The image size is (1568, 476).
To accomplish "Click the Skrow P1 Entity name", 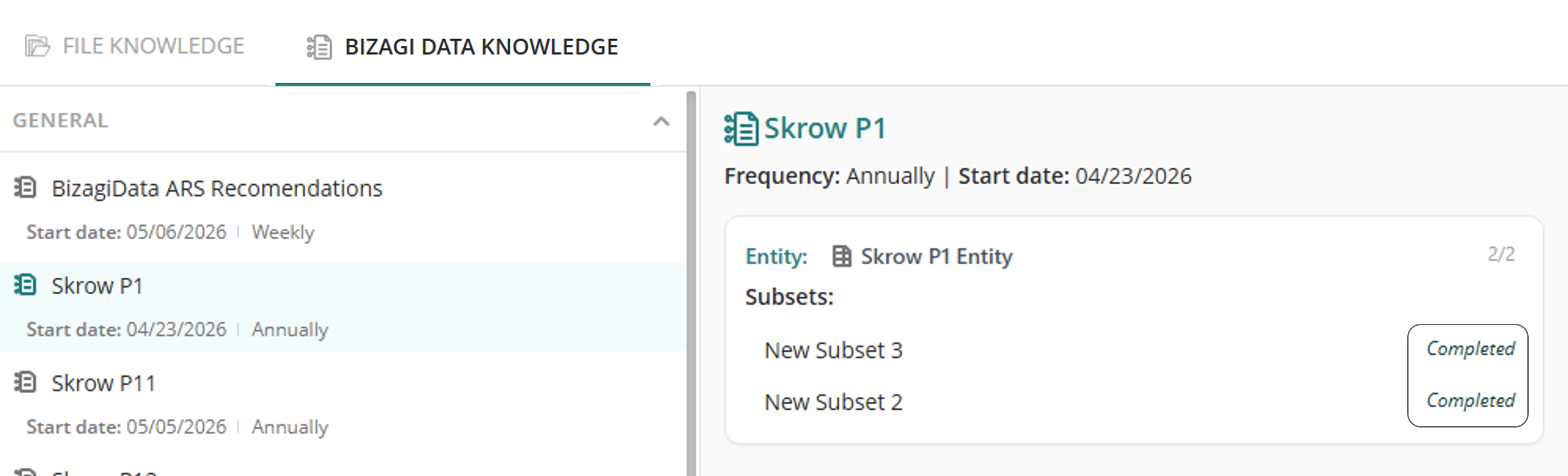I will click(x=936, y=257).
